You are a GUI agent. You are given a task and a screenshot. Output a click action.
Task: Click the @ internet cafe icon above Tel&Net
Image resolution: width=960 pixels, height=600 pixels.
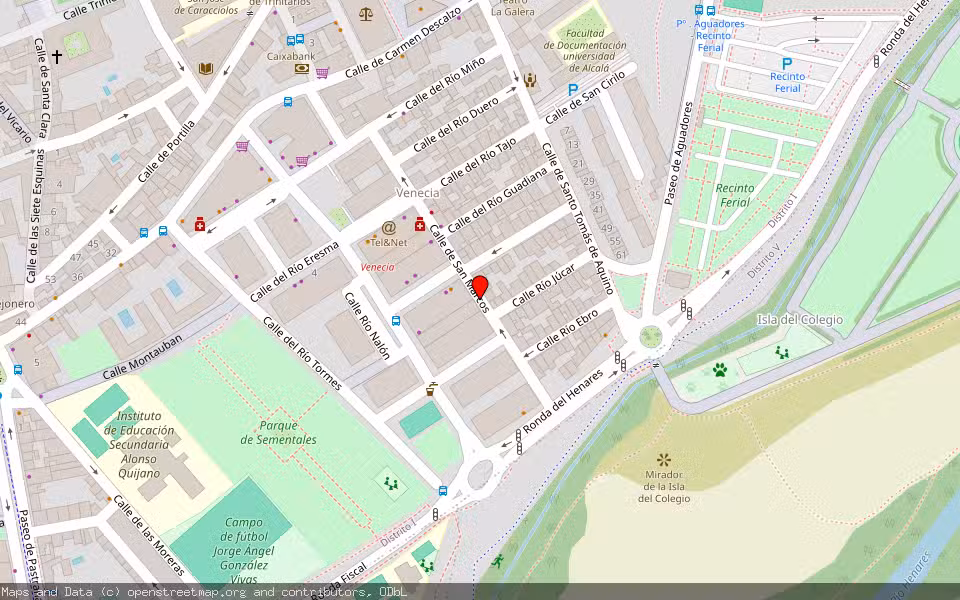pyautogui.click(x=388, y=228)
